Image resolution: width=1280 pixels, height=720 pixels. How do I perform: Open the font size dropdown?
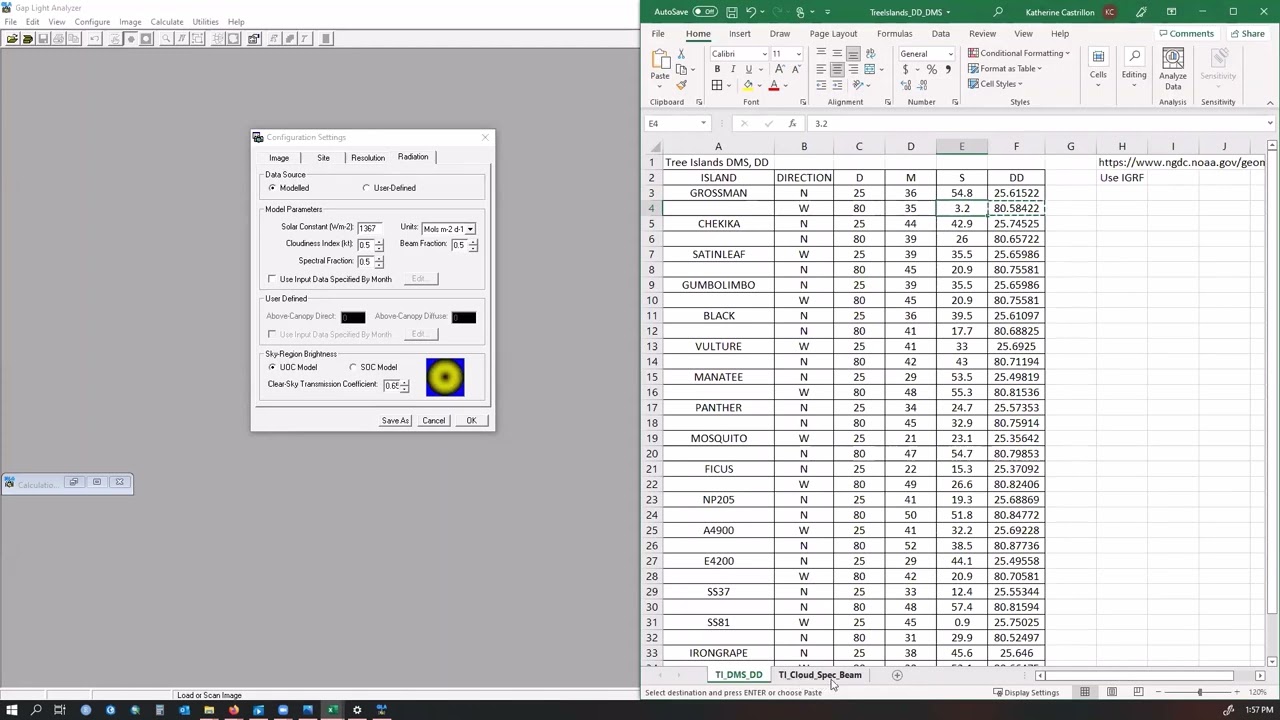798,54
